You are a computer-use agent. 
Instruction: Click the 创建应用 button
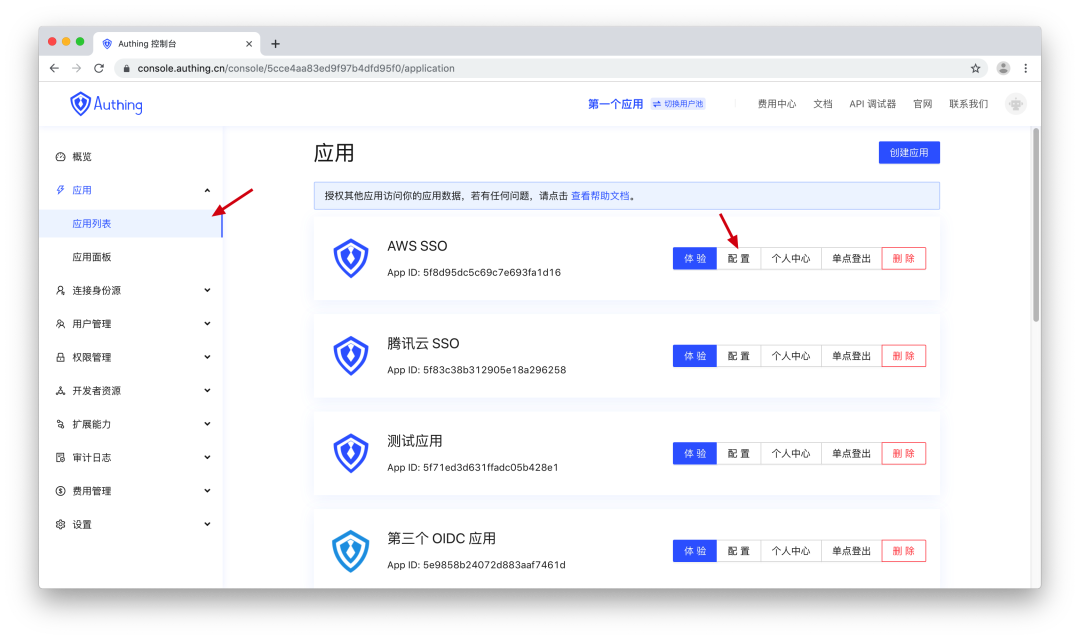pos(909,153)
